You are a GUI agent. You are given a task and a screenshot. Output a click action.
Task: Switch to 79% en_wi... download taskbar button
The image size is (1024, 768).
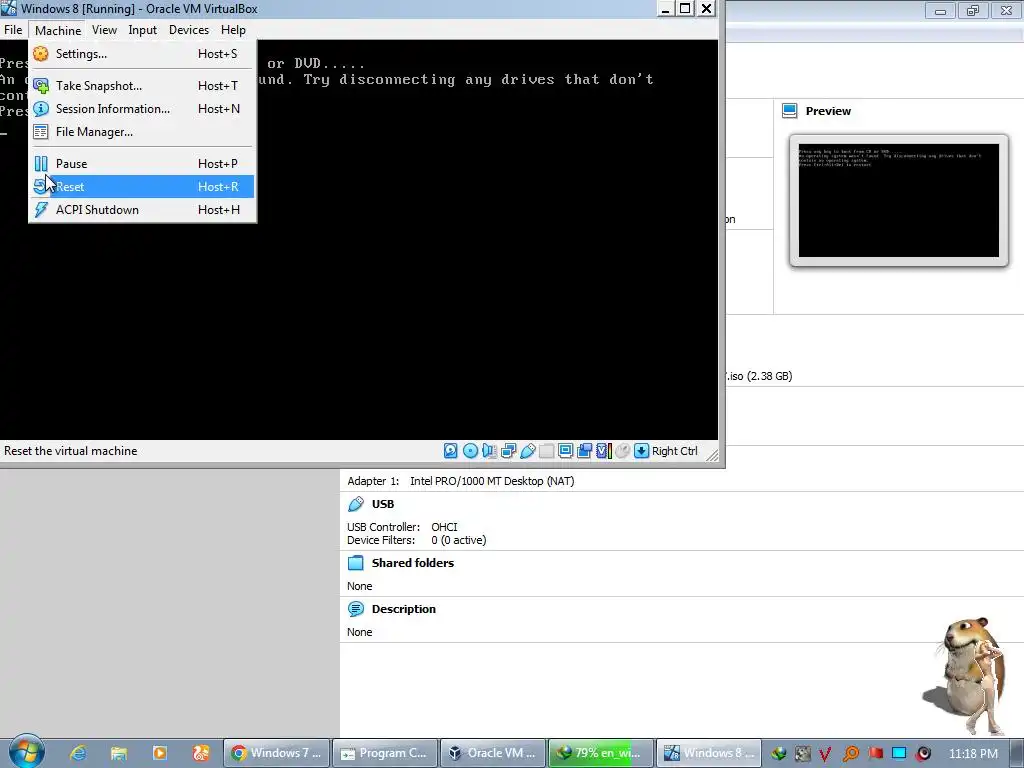pyautogui.click(x=601, y=753)
